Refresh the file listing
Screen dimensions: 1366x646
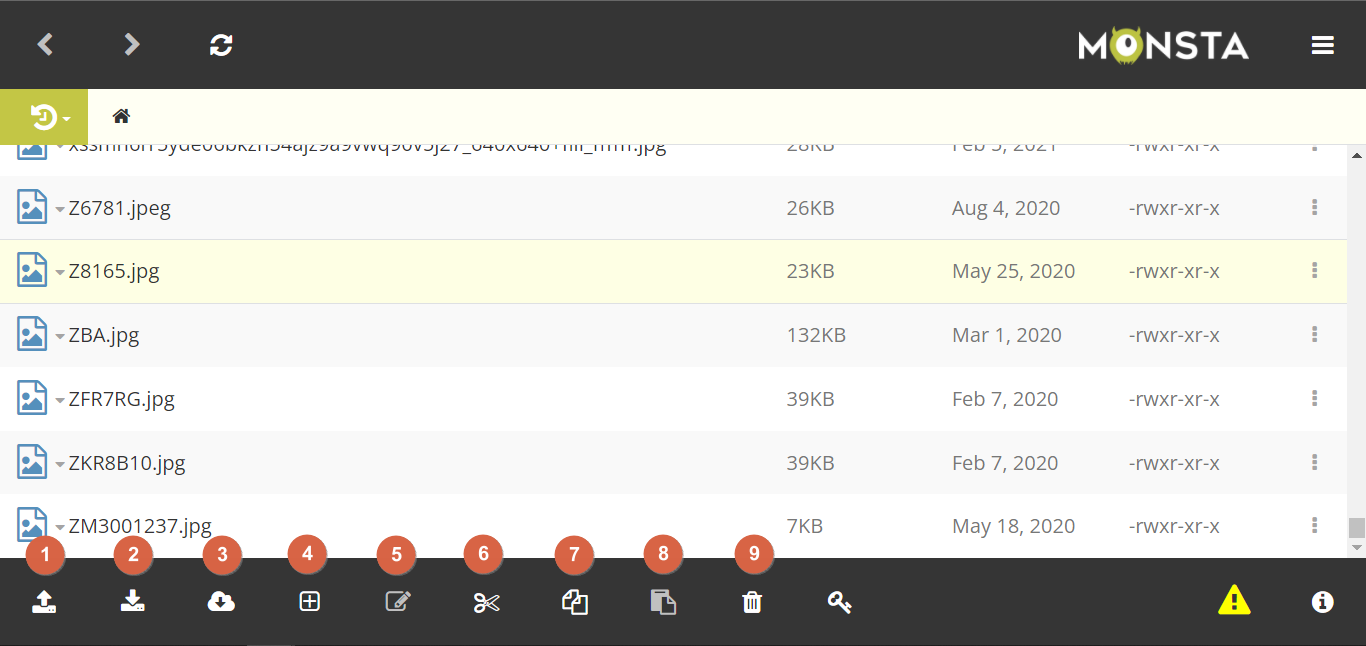click(221, 45)
